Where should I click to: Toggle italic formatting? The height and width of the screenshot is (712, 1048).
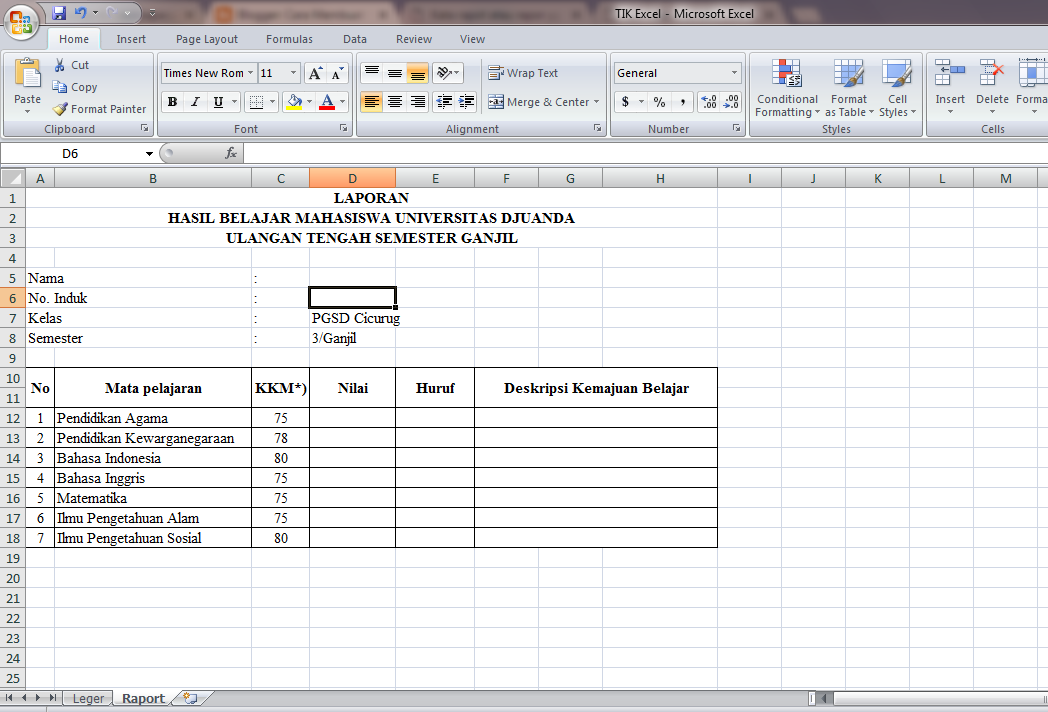coord(194,101)
